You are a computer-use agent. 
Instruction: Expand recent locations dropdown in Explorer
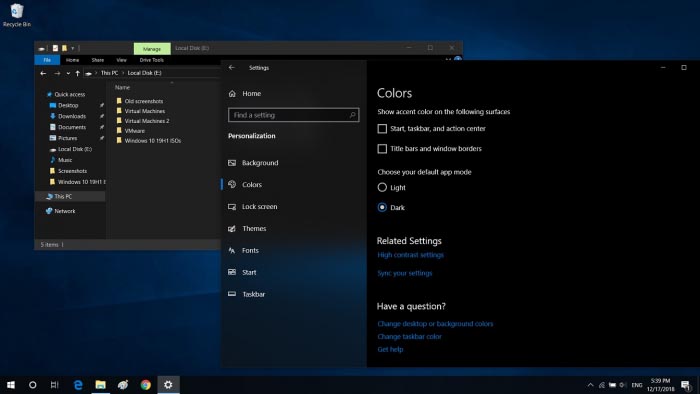tap(68, 73)
